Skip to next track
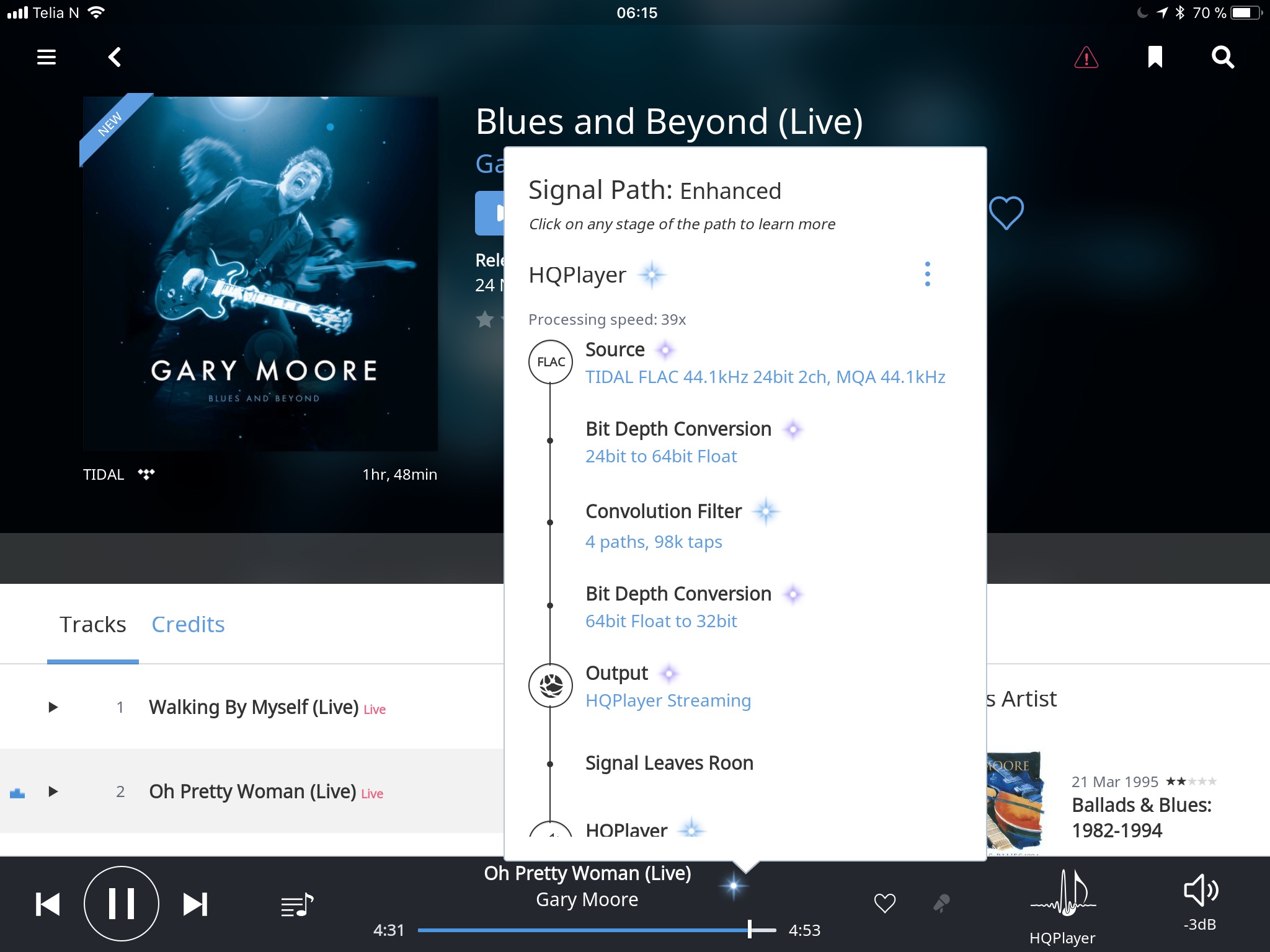This screenshot has width=1270, height=952. pyautogui.click(x=195, y=904)
